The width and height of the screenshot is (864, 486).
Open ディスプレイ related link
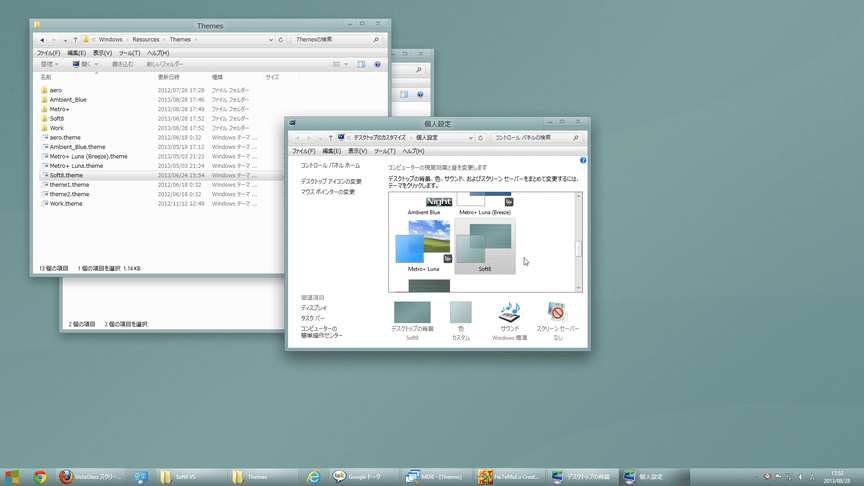point(314,308)
